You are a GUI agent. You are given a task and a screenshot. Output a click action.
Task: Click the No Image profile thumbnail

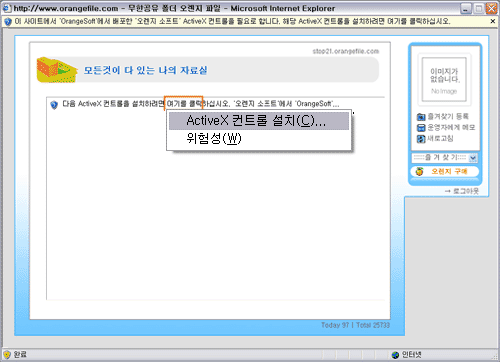coord(444,80)
